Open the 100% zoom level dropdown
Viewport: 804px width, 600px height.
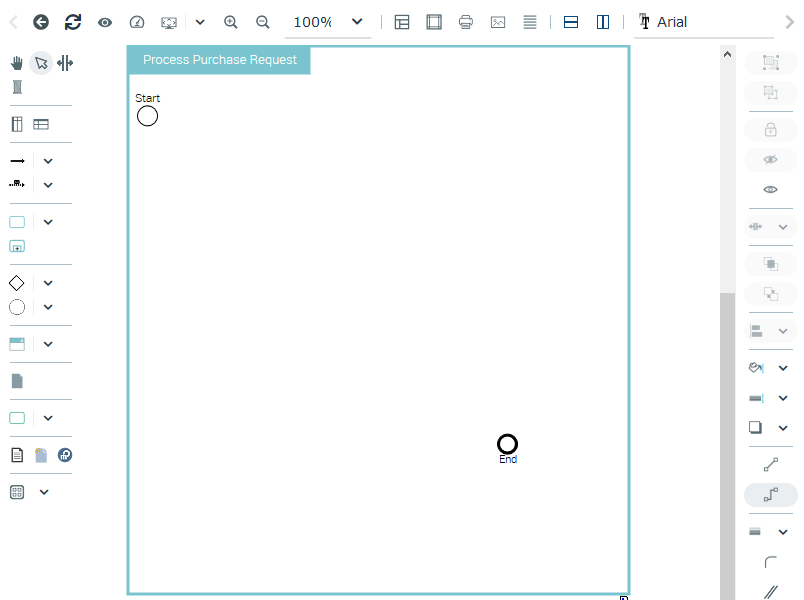(x=328, y=22)
